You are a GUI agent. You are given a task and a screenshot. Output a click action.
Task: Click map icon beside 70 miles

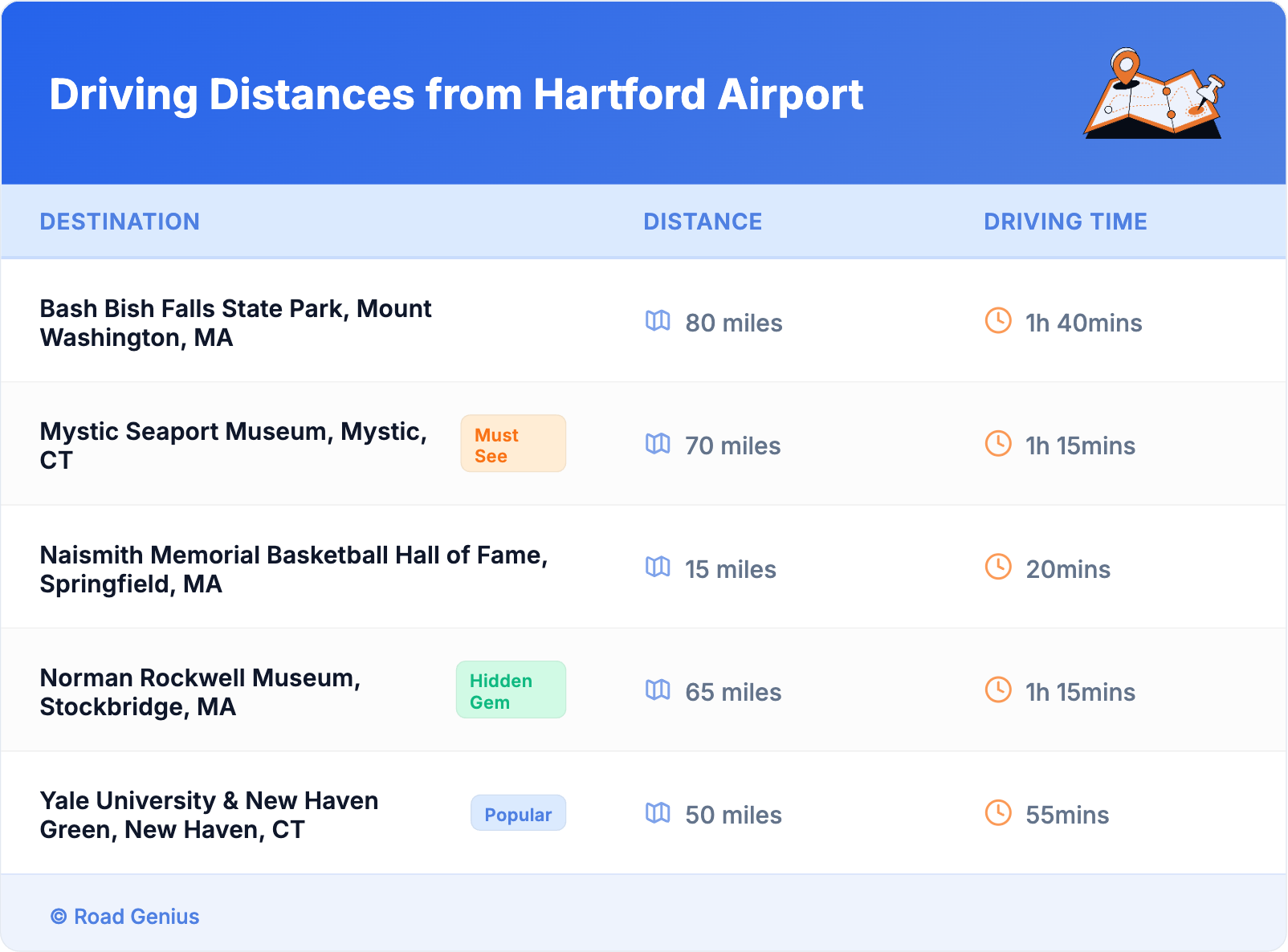(x=658, y=444)
